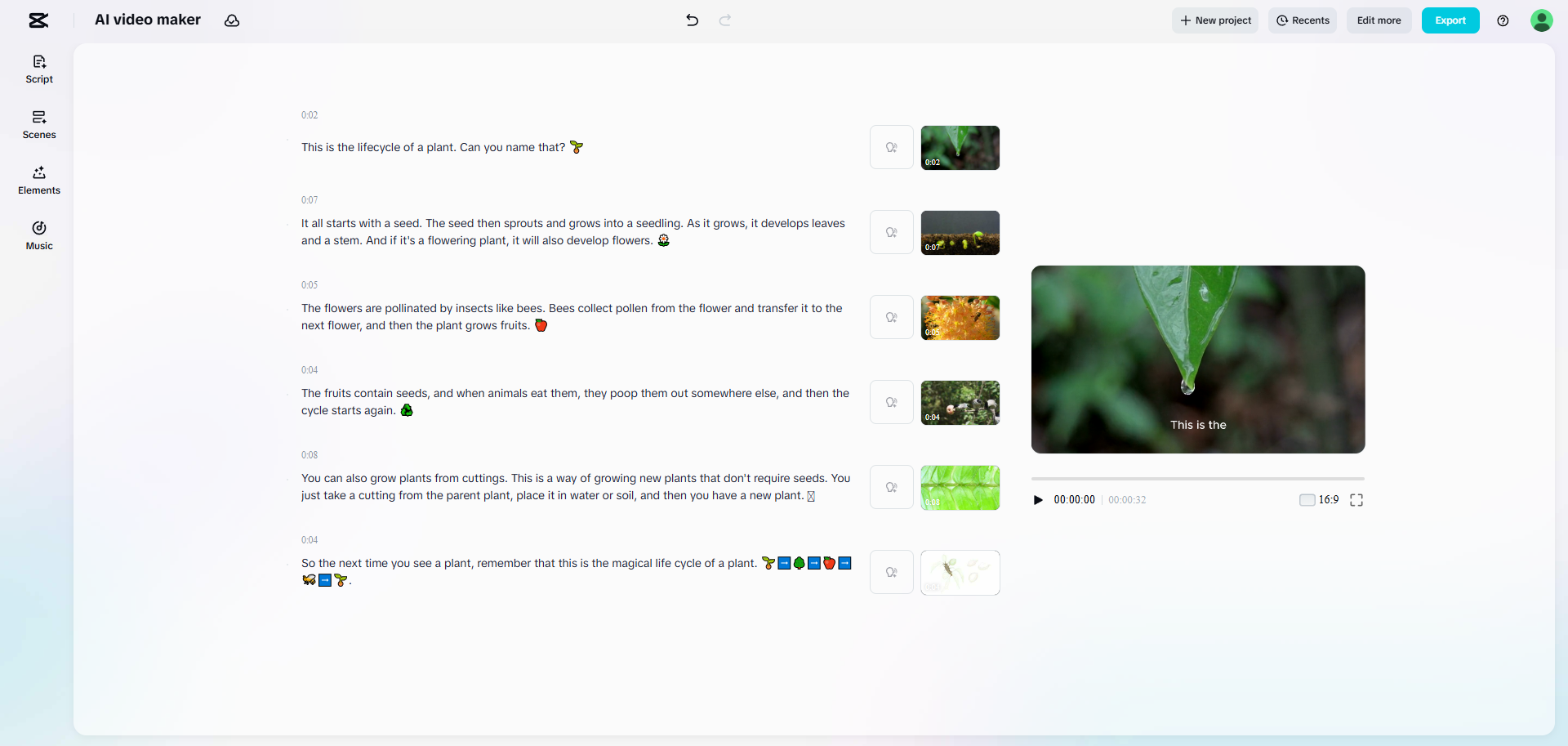The height and width of the screenshot is (746, 1568).
Task: Select the leaf droplet thumbnail of the first scene
Action: [960, 148]
